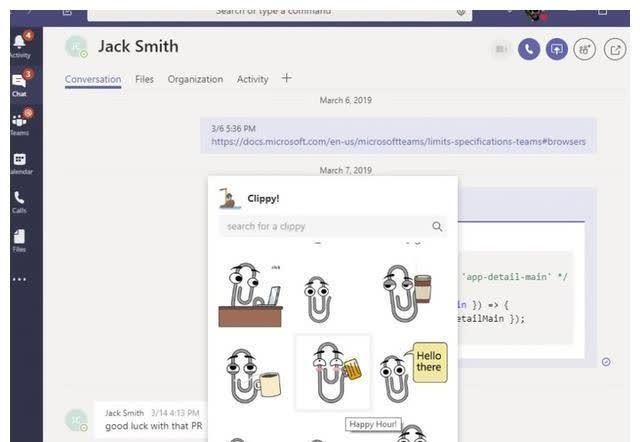
Task: Click the Clippy! panel heading
Action: (x=263, y=198)
